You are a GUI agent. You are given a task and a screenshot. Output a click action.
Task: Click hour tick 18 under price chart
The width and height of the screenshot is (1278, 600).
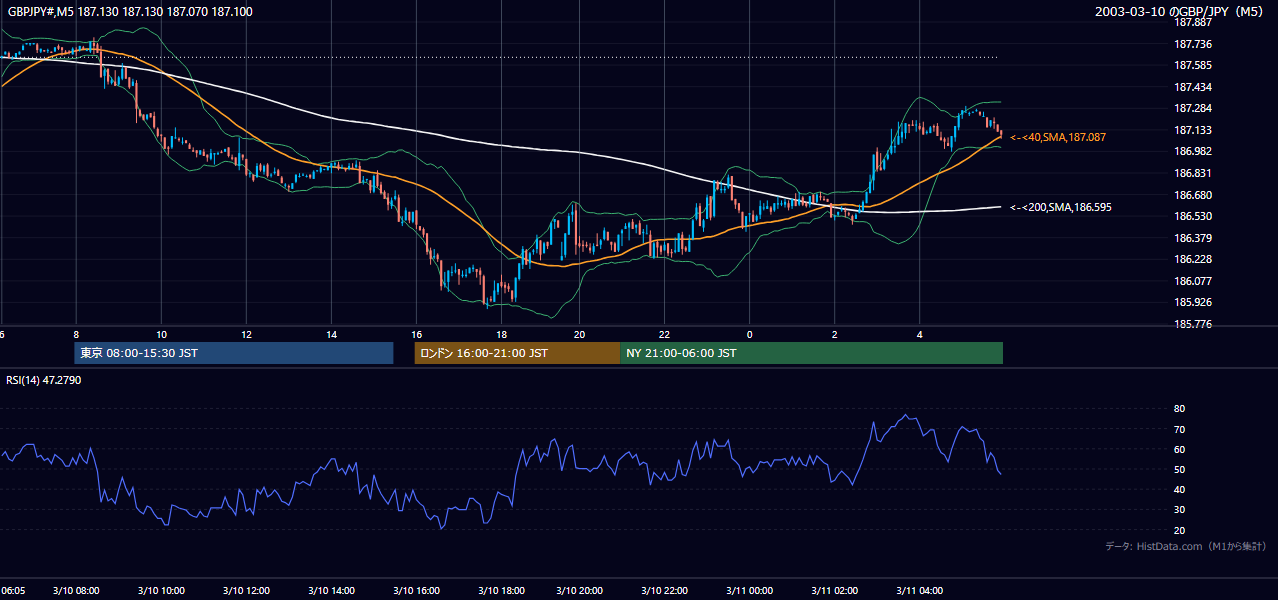[x=502, y=334]
